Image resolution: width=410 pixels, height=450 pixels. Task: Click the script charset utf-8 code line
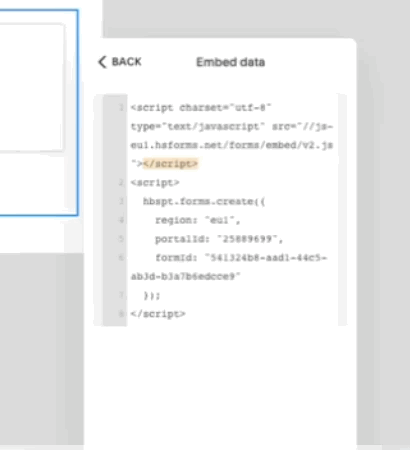coord(201,108)
